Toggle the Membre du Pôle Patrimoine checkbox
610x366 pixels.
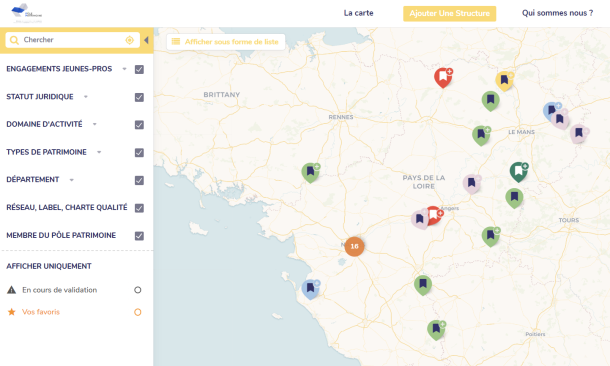click(x=139, y=236)
